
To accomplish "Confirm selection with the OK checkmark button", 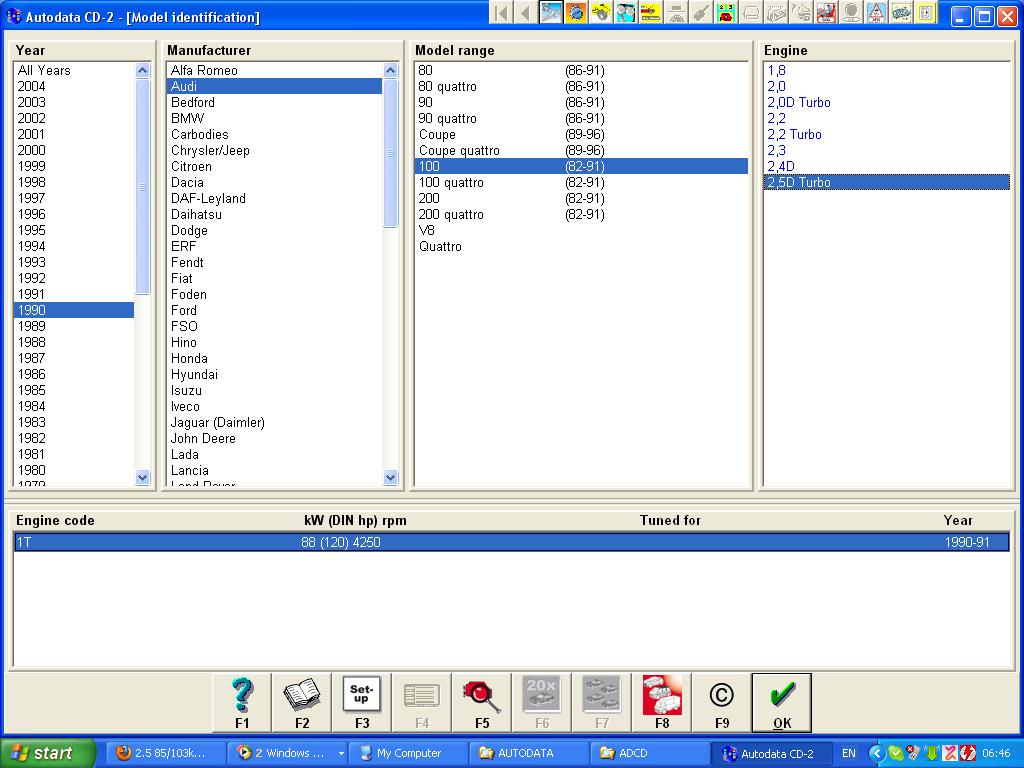I will [x=782, y=703].
